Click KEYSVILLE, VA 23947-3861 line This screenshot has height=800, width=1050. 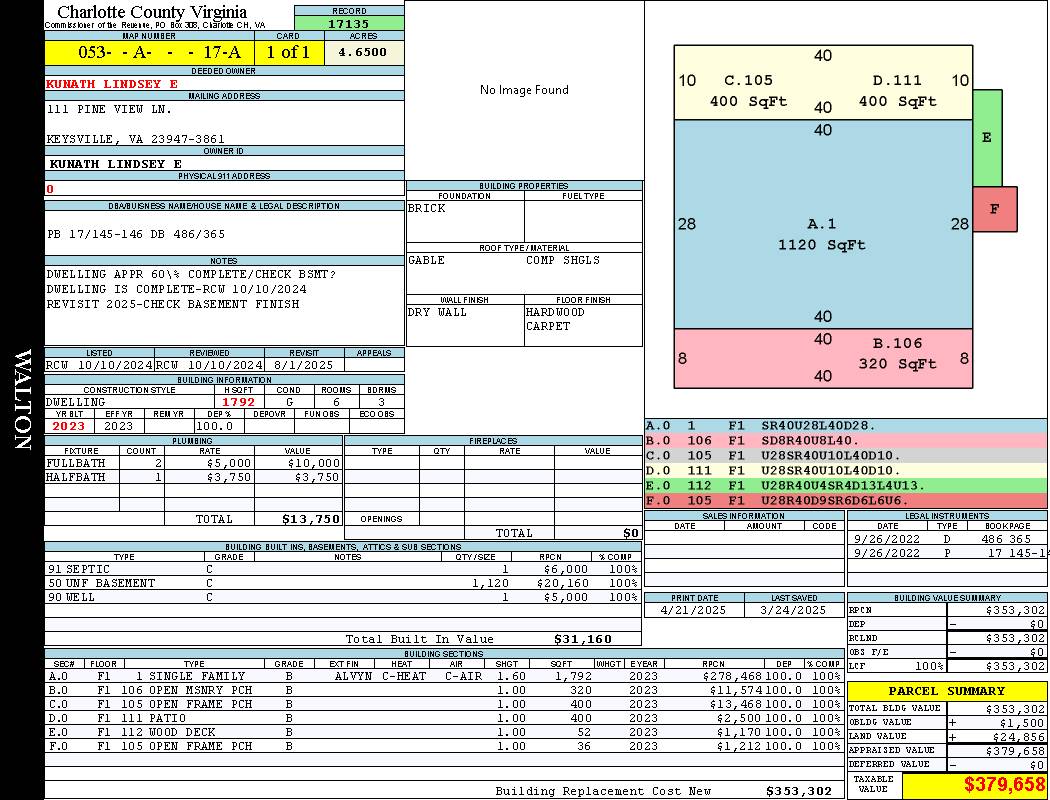pos(135,139)
